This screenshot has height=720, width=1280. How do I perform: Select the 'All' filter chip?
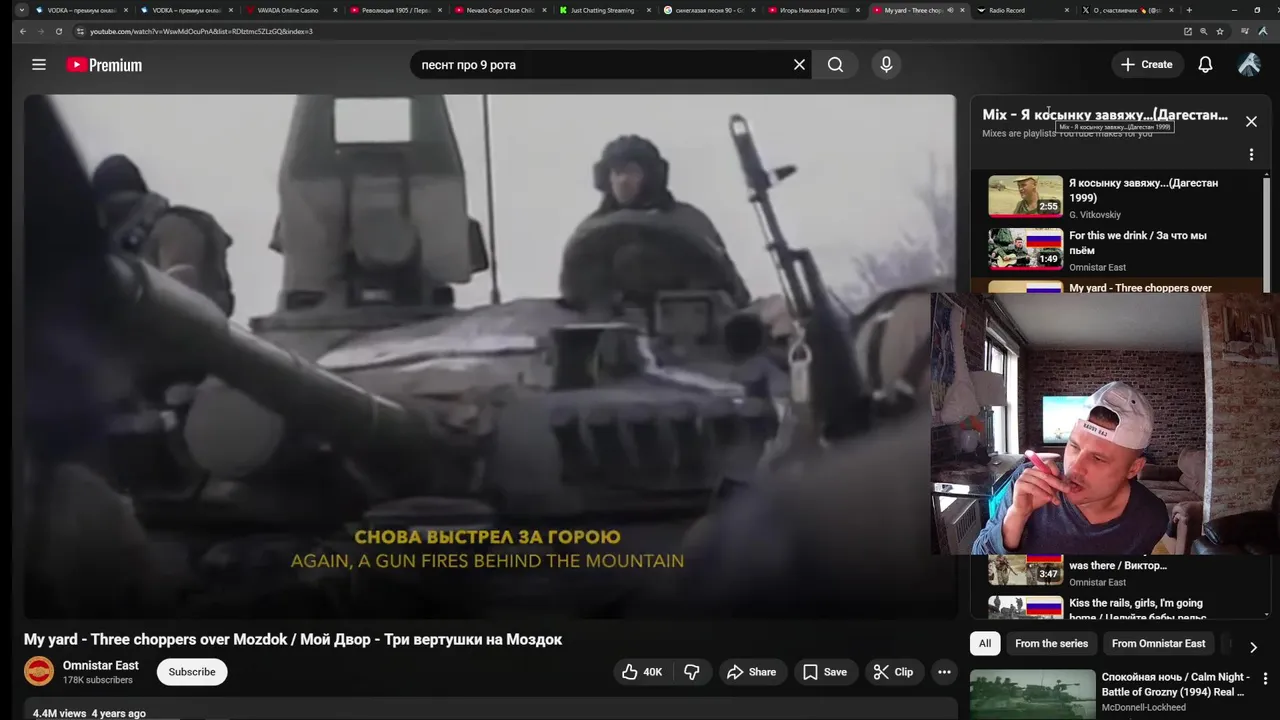click(x=985, y=644)
